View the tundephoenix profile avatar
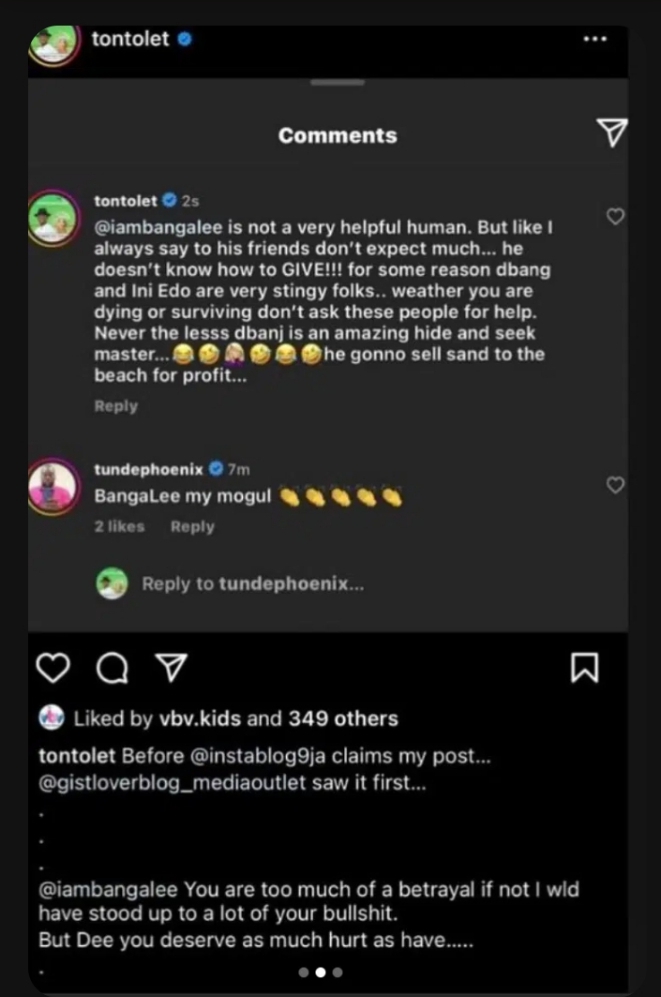The width and height of the screenshot is (661, 997). (x=52, y=484)
